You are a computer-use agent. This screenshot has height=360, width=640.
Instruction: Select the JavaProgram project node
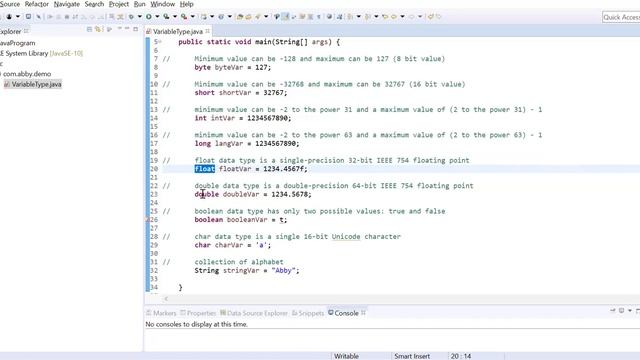18,43
